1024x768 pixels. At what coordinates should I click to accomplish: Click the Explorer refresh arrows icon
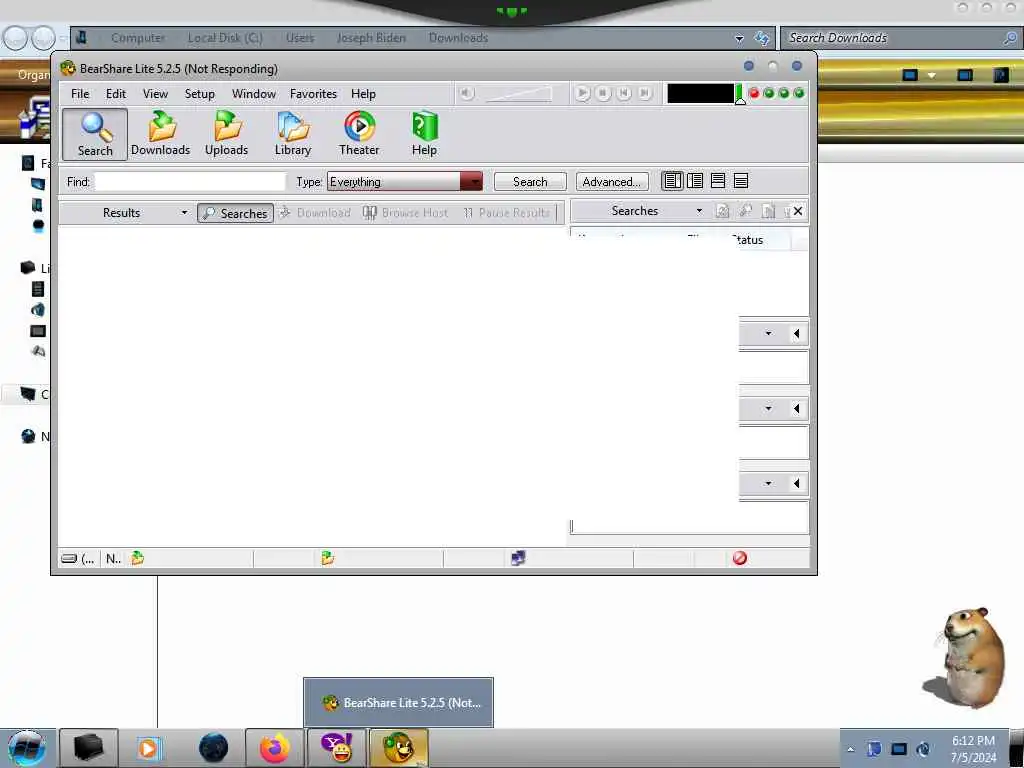761,39
